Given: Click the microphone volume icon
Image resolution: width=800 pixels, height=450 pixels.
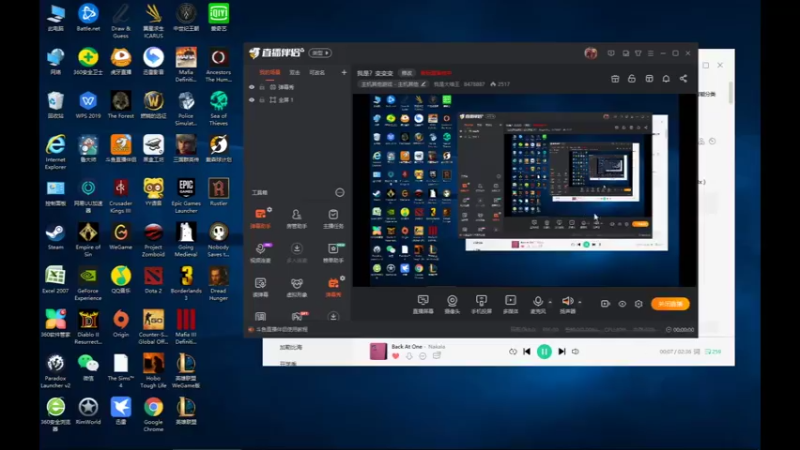Looking at the screenshot, I should [538, 301].
